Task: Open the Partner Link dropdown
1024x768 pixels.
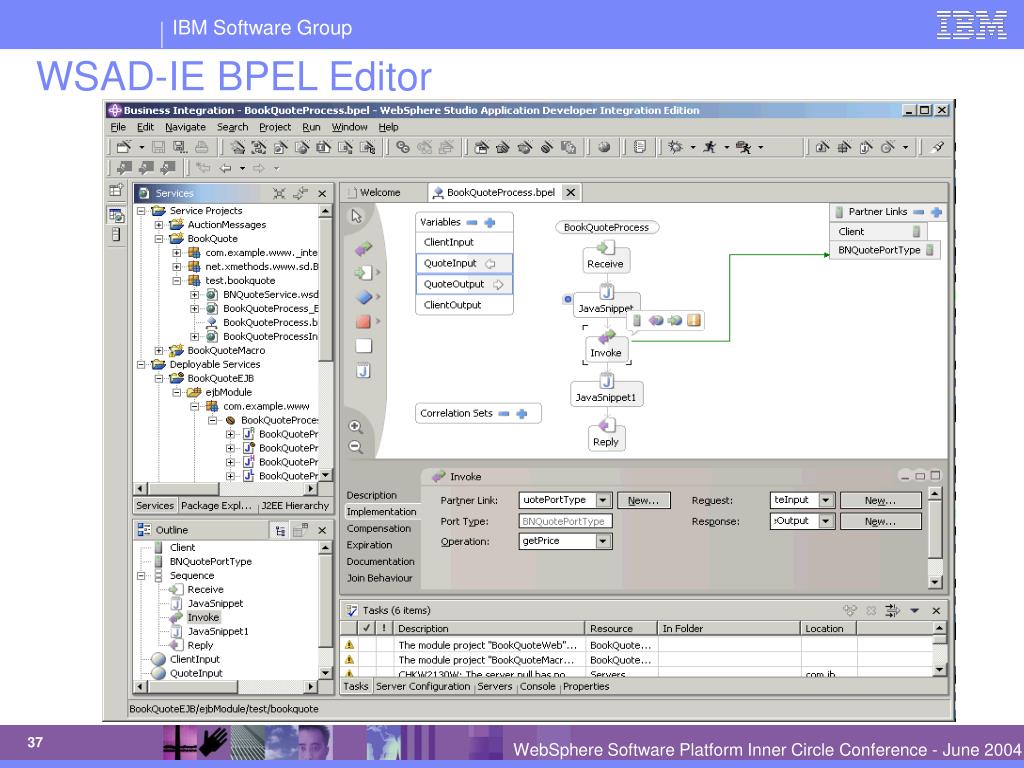Action: (603, 500)
